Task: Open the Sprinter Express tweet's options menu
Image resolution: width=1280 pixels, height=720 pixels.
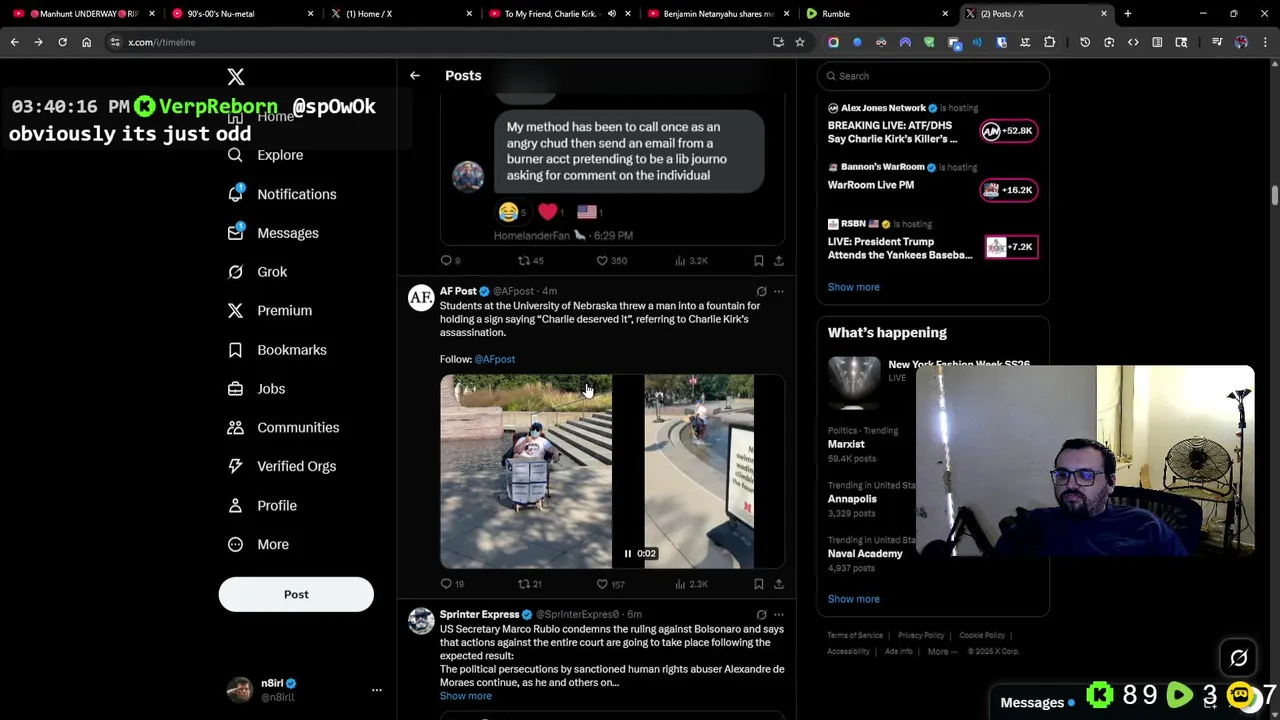Action: (x=779, y=615)
